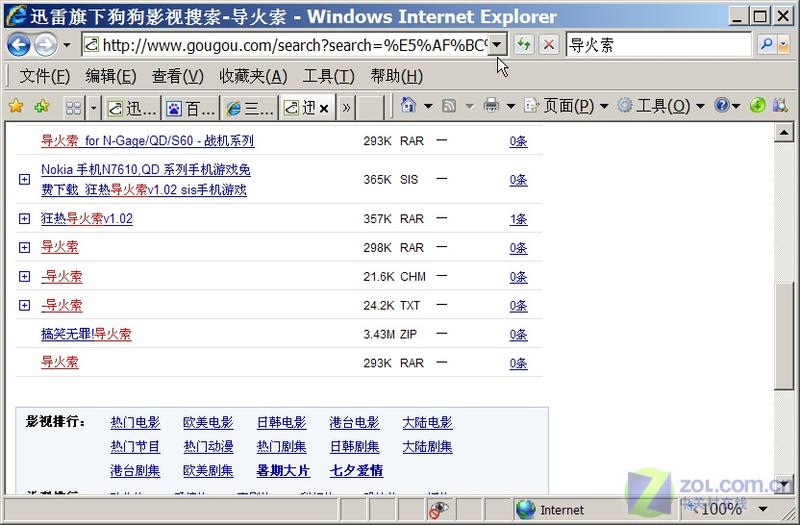This screenshot has height=525, width=800.
Task: Click the green globe toolbar icon
Action: pyautogui.click(x=758, y=106)
